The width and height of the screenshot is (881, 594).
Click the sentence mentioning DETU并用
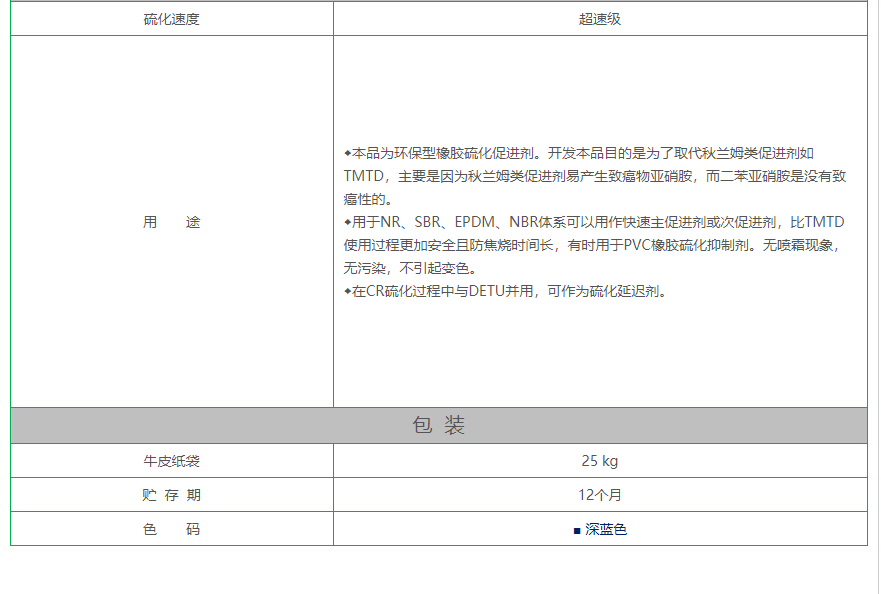(x=510, y=292)
